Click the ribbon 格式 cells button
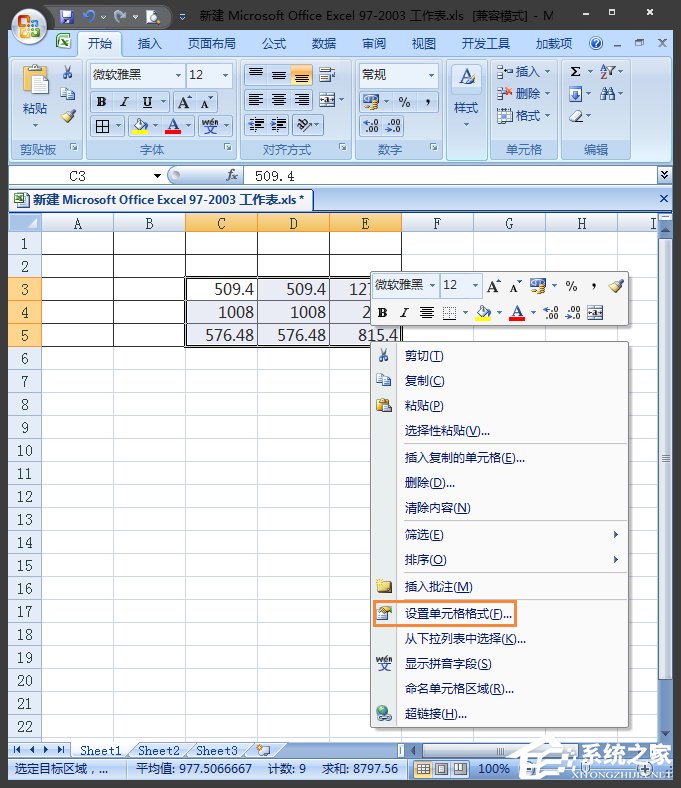681x788 pixels. tap(523, 116)
